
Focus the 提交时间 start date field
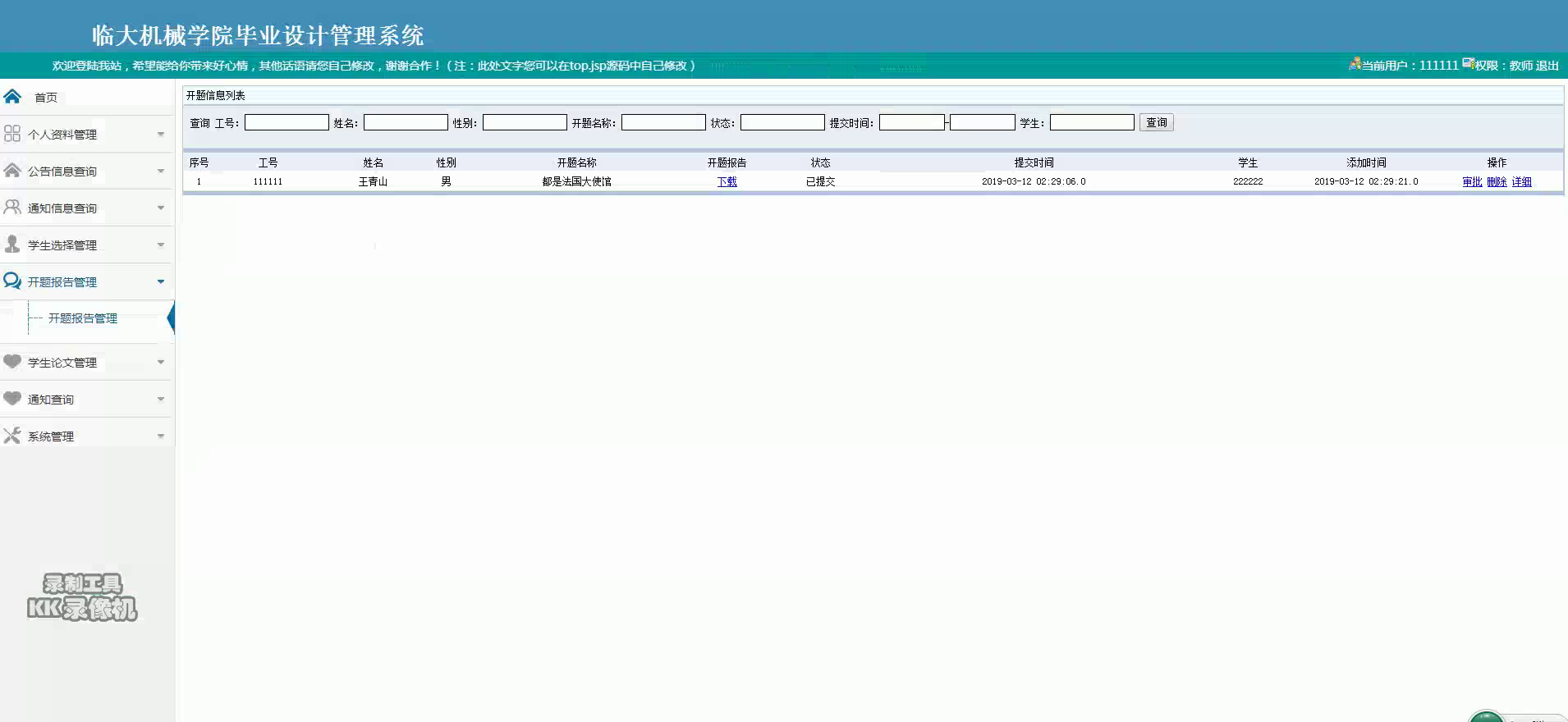click(912, 122)
